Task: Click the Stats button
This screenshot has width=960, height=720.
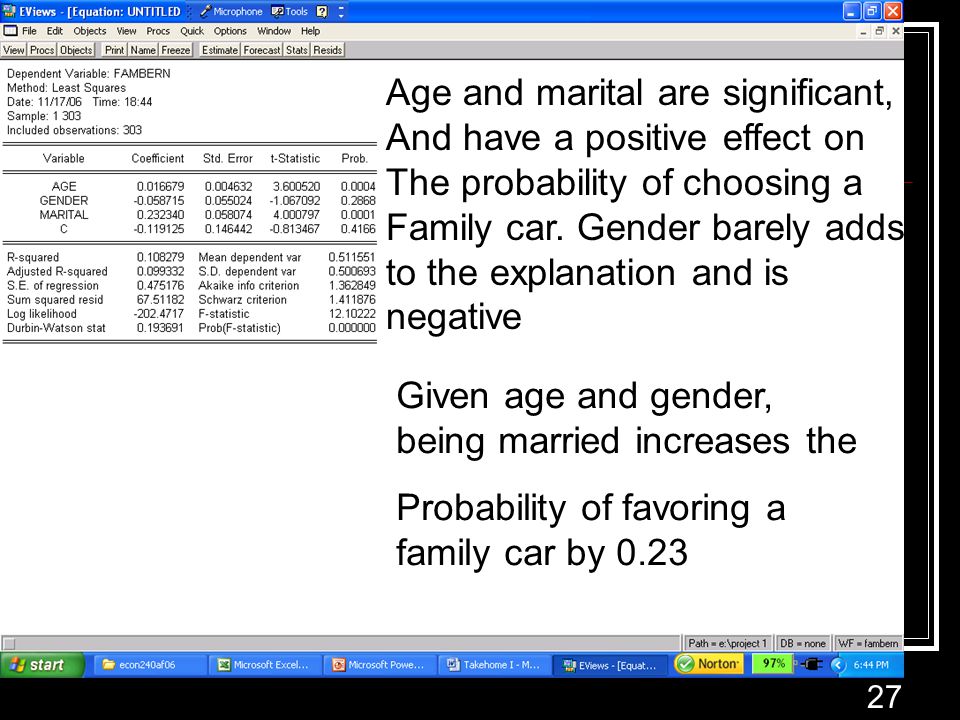Action: [296, 50]
